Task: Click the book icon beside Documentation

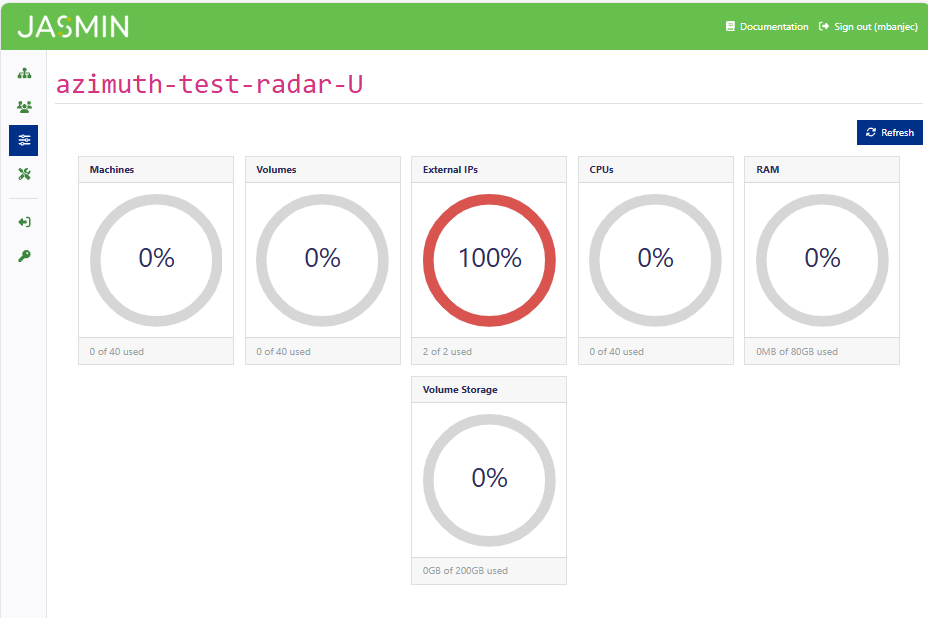Action: [730, 27]
